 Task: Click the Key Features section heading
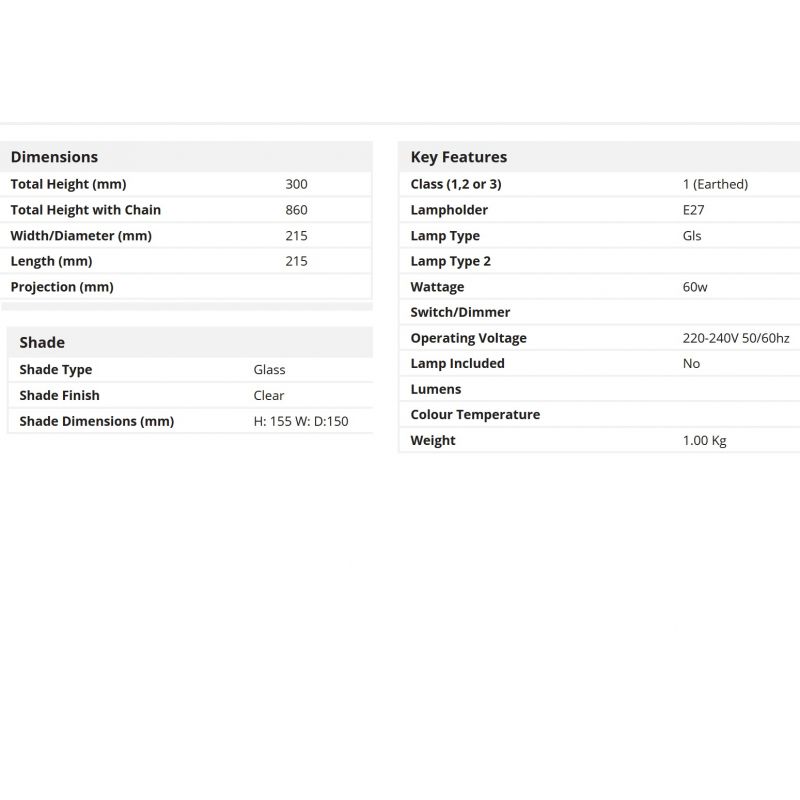click(458, 157)
